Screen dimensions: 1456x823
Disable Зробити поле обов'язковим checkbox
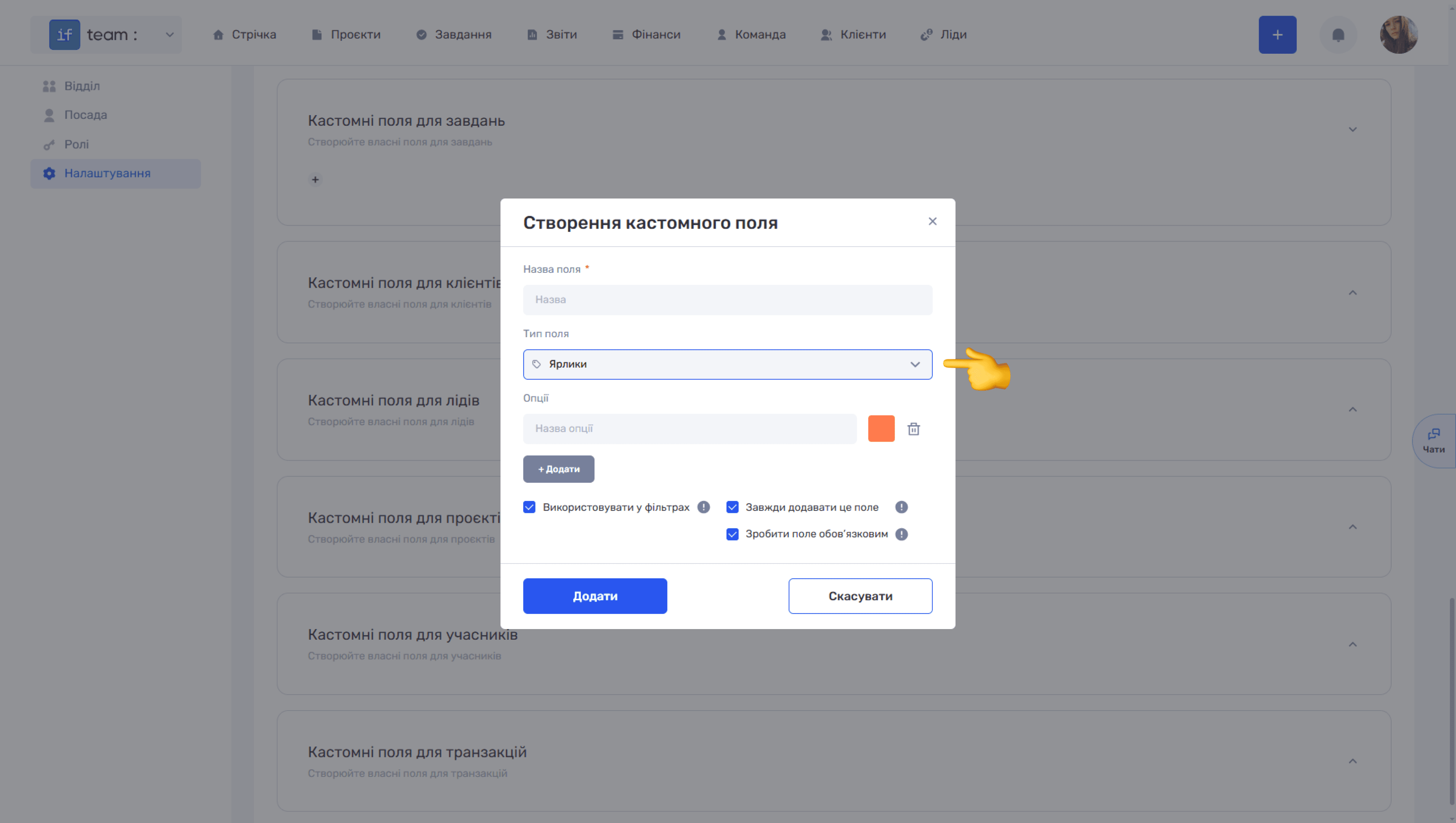tap(732, 534)
